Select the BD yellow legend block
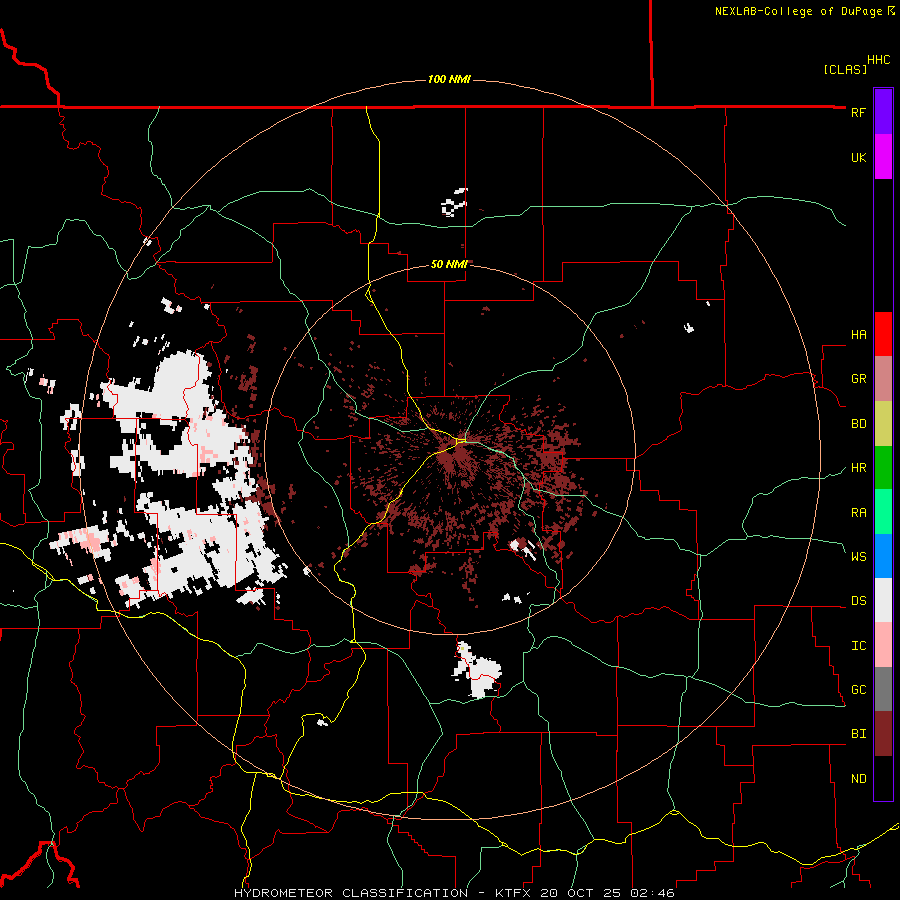 [883, 424]
